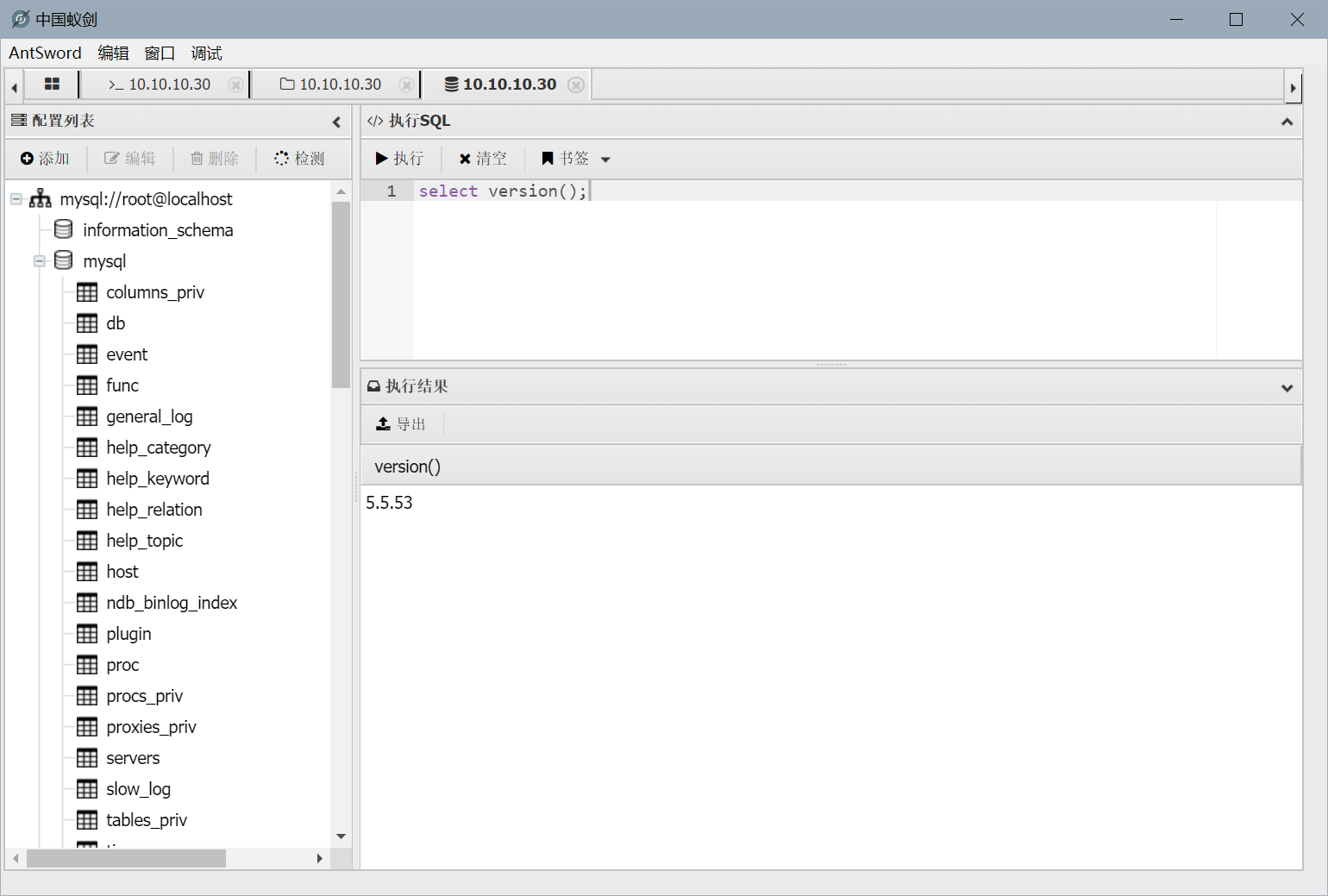Viewport: 1328px width, 896px height.
Task: Click the Export (导出) results button
Action: [401, 424]
